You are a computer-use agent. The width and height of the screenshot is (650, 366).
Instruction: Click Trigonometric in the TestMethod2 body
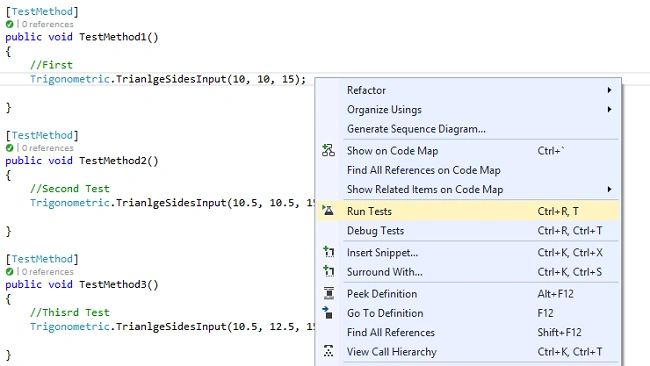tap(70, 203)
